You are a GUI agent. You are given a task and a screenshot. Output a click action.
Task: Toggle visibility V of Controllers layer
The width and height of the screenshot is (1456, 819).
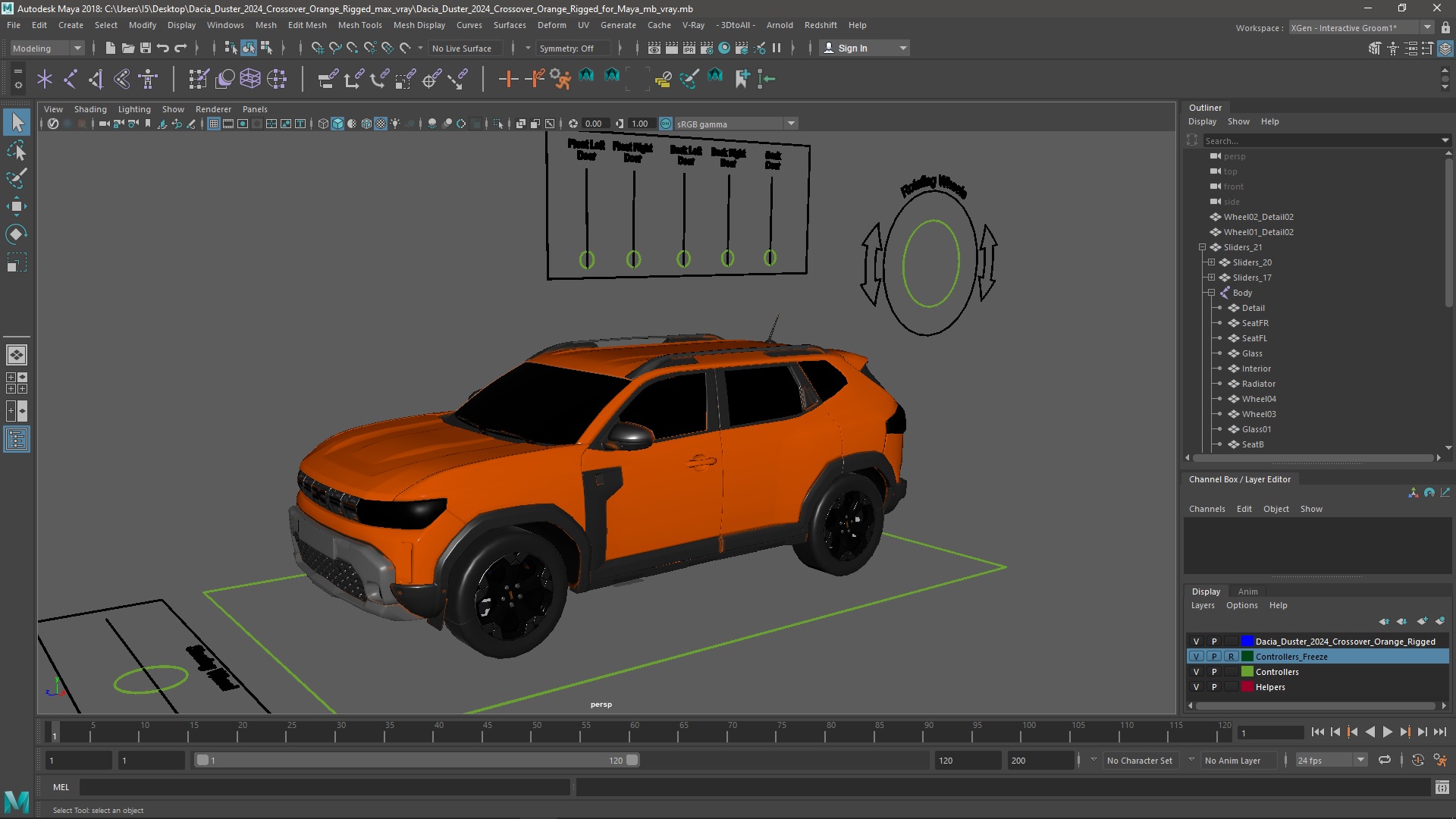click(x=1197, y=672)
